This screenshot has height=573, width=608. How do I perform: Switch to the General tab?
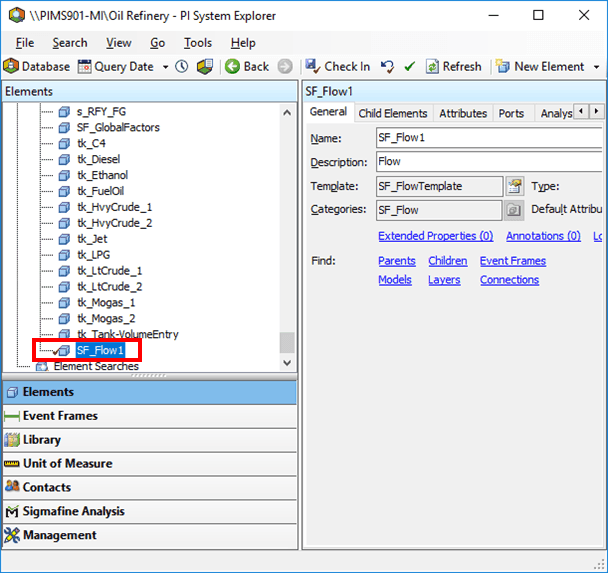click(x=328, y=112)
